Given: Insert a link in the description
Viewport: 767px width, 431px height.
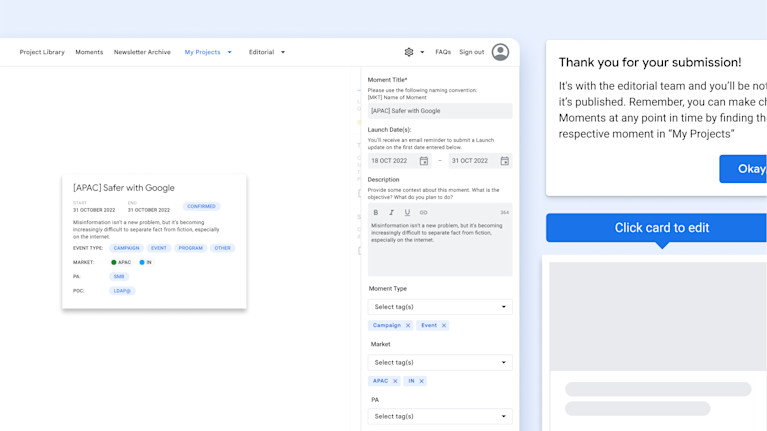Looking at the screenshot, I should pyautogui.click(x=424, y=212).
